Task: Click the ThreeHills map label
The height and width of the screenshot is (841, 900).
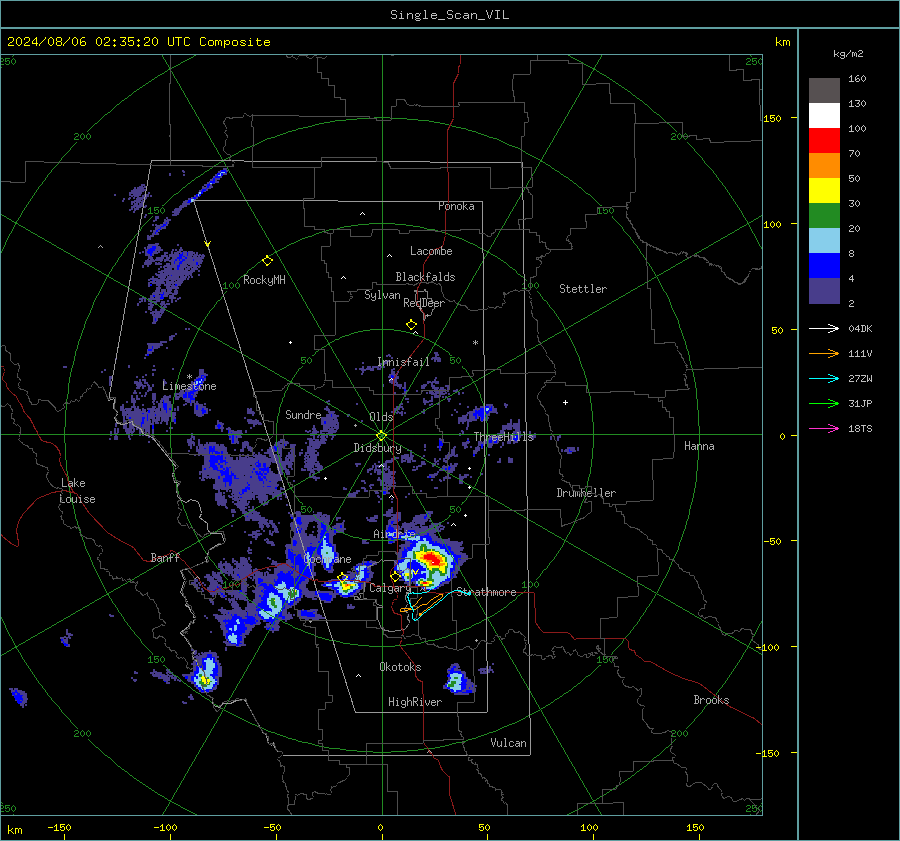Action: pos(503,437)
